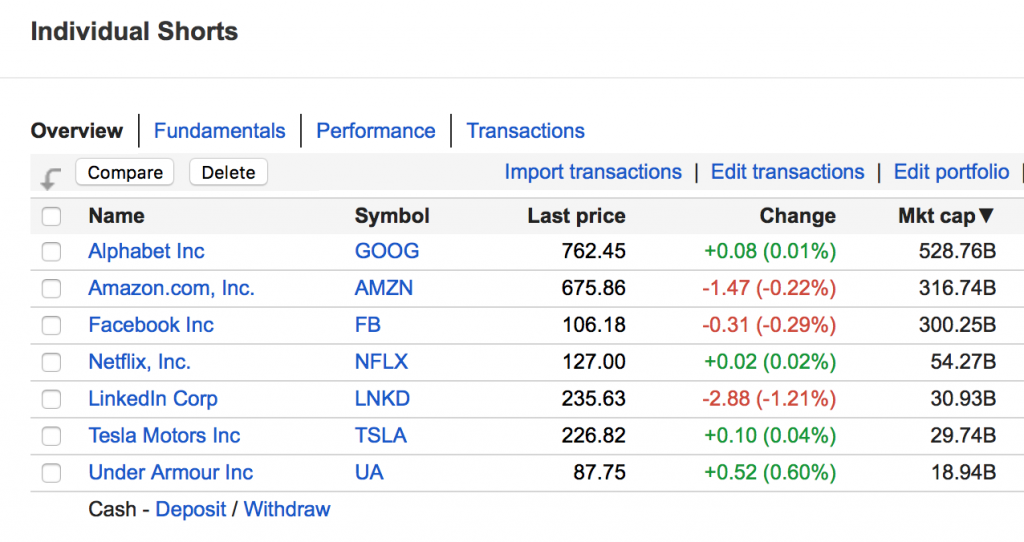Click the GOOG symbol link
The width and height of the screenshot is (1024, 542).
pyautogui.click(x=387, y=251)
